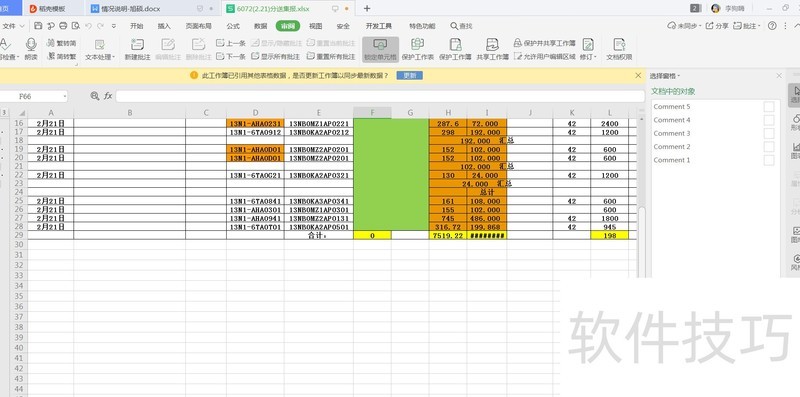The height and width of the screenshot is (397, 800).
Task: Click the 锁定单元格 lock cell icon
Action: click(x=380, y=44)
